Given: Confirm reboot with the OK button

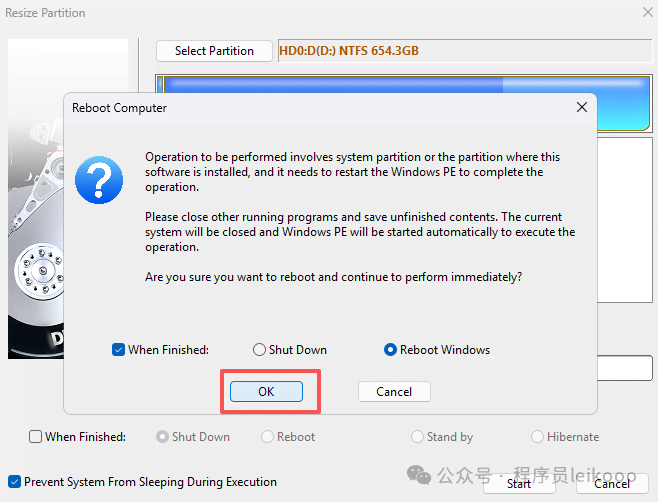Looking at the screenshot, I should point(266,392).
